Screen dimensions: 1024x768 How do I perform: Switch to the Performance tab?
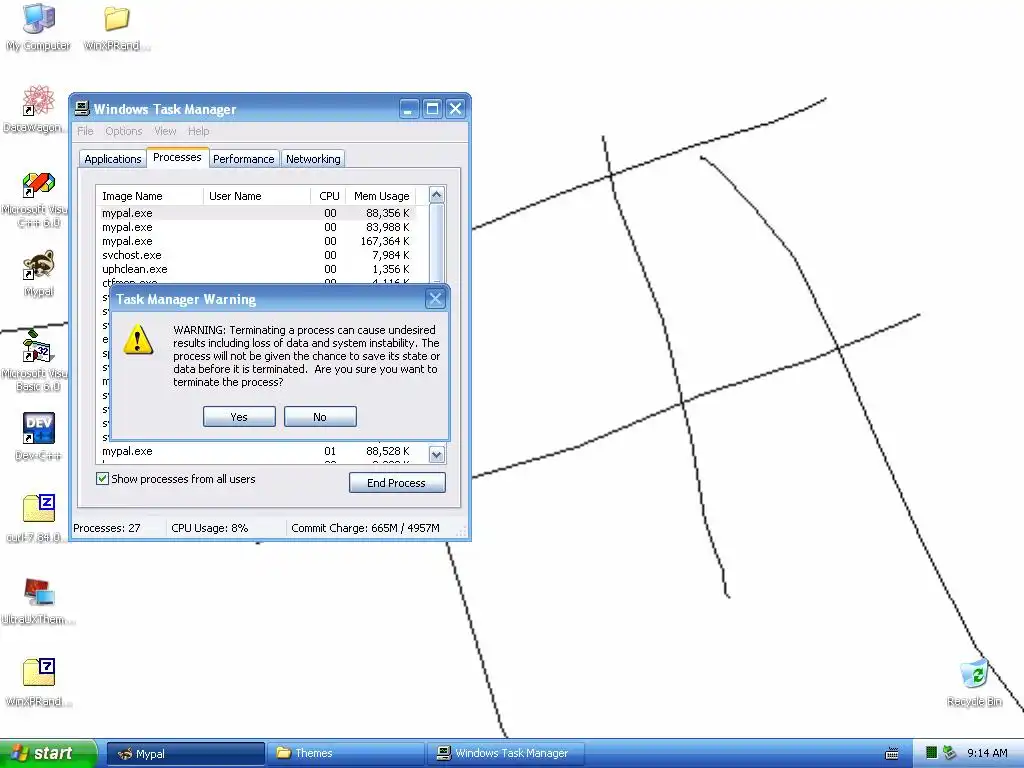tap(244, 159)
